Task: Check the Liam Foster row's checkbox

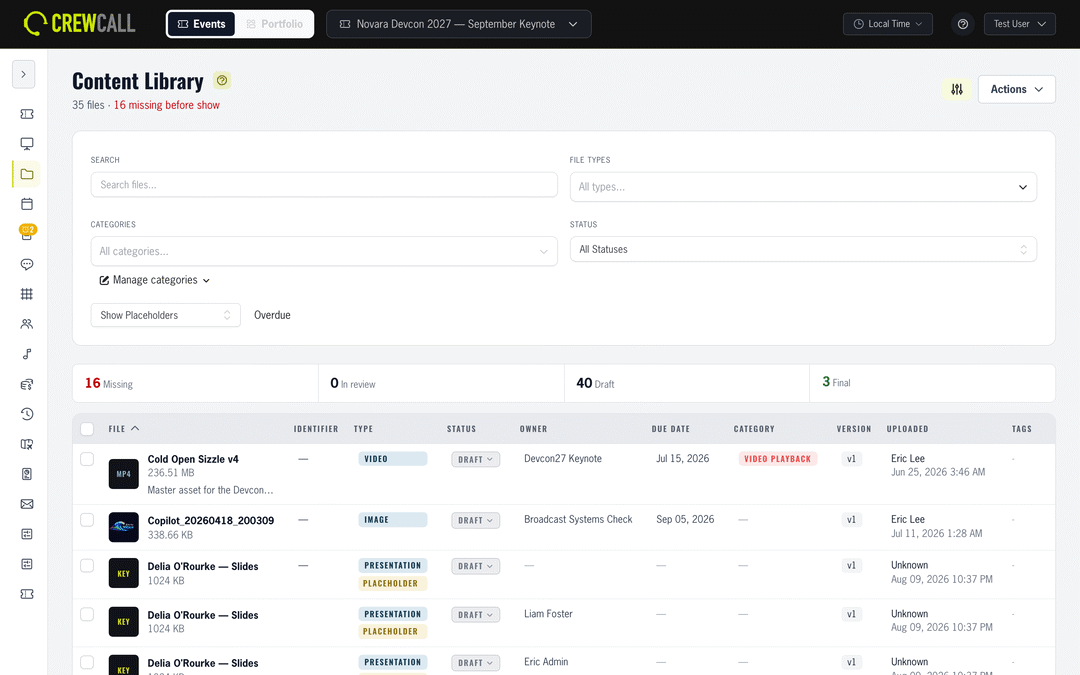Action: point(87,614)
